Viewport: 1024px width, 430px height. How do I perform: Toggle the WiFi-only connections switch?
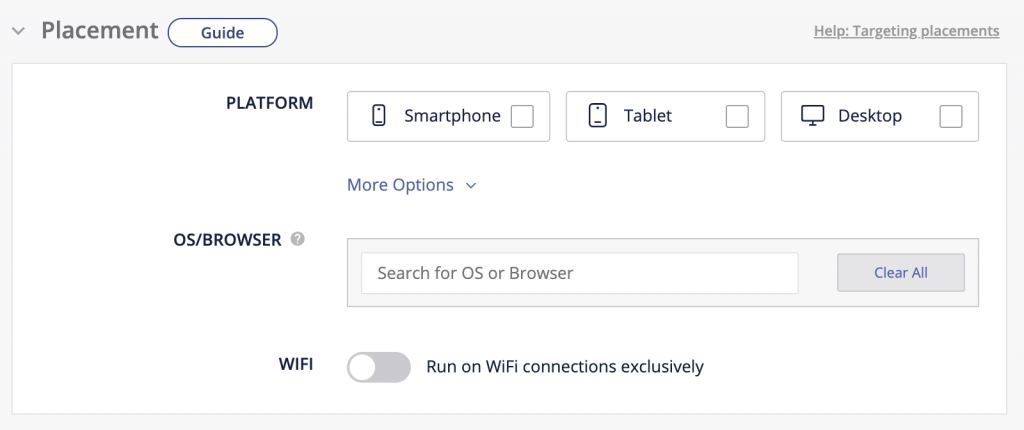pyautogui.click(x=379, y=367)
